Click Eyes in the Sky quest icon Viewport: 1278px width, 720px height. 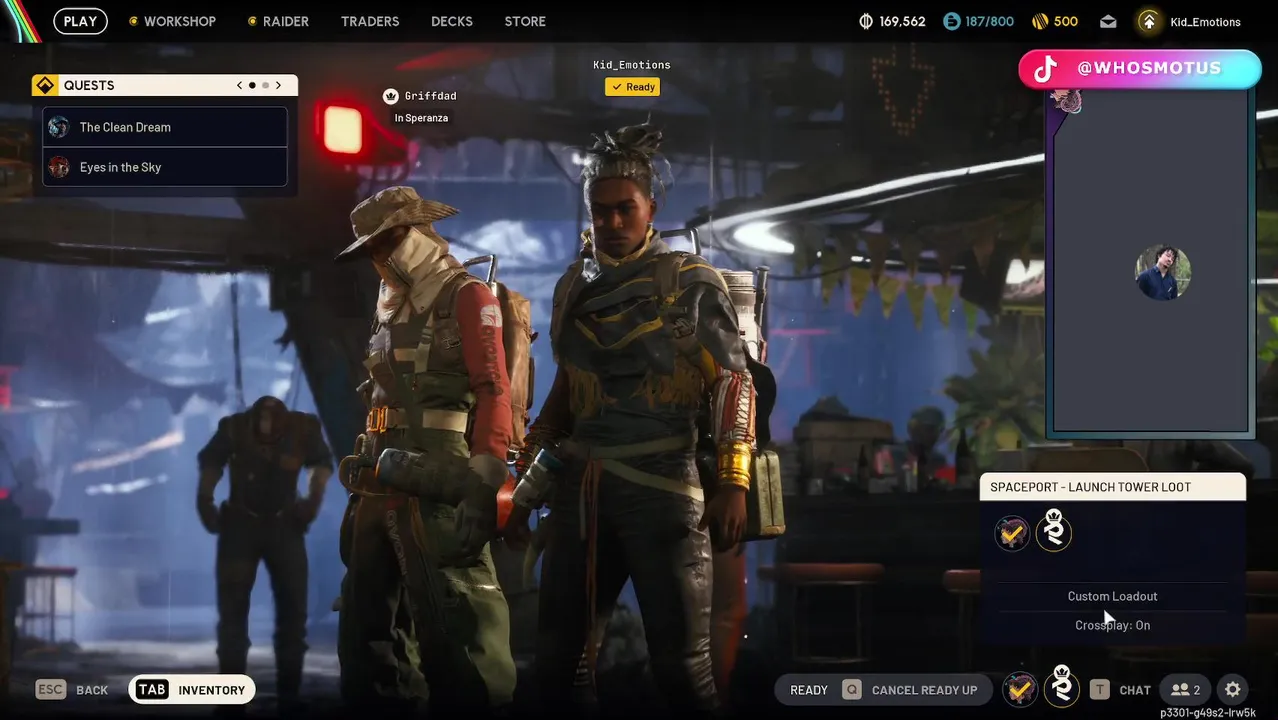[59, 167]
